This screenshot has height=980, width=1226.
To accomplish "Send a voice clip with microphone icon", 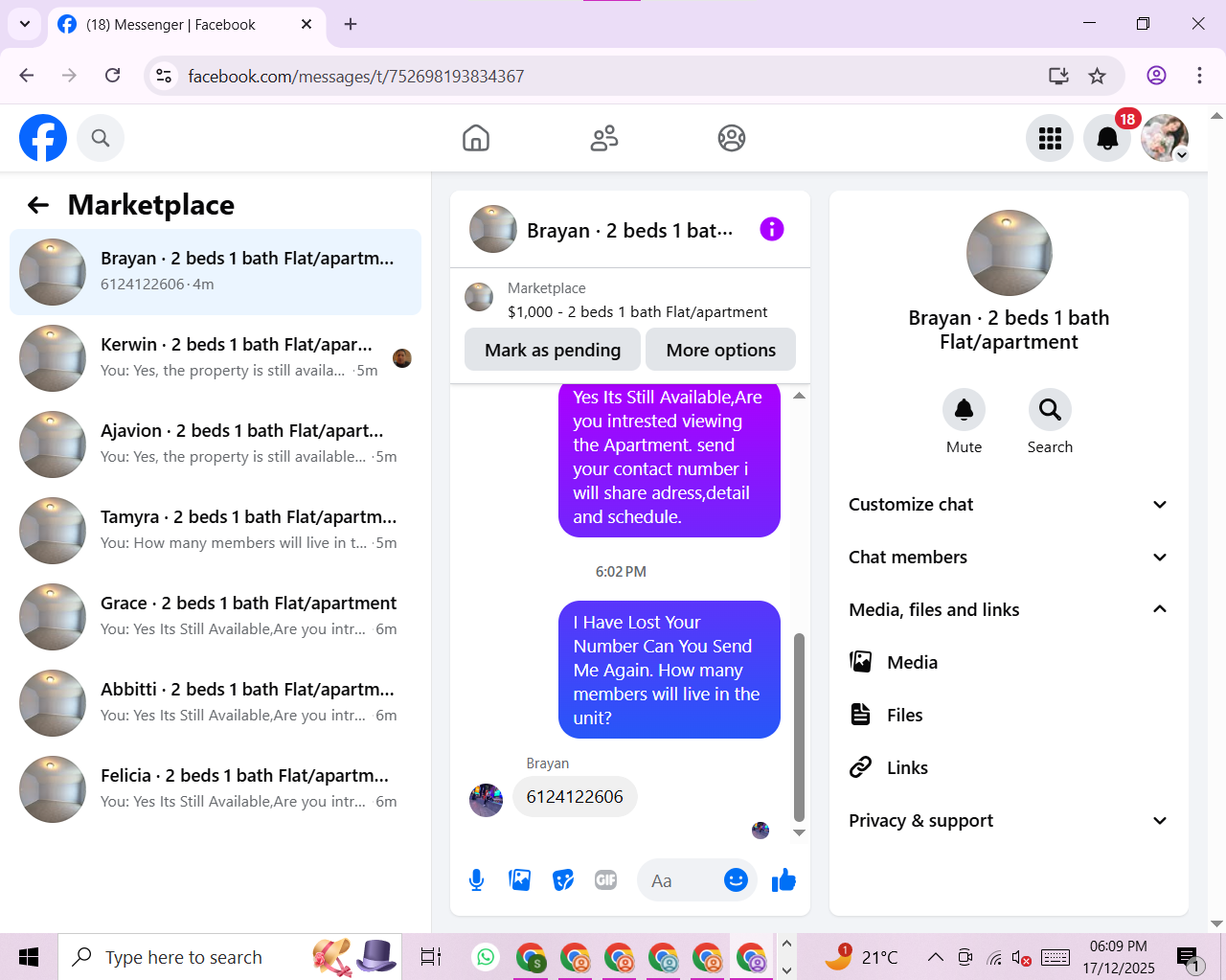I will point(476,879).
